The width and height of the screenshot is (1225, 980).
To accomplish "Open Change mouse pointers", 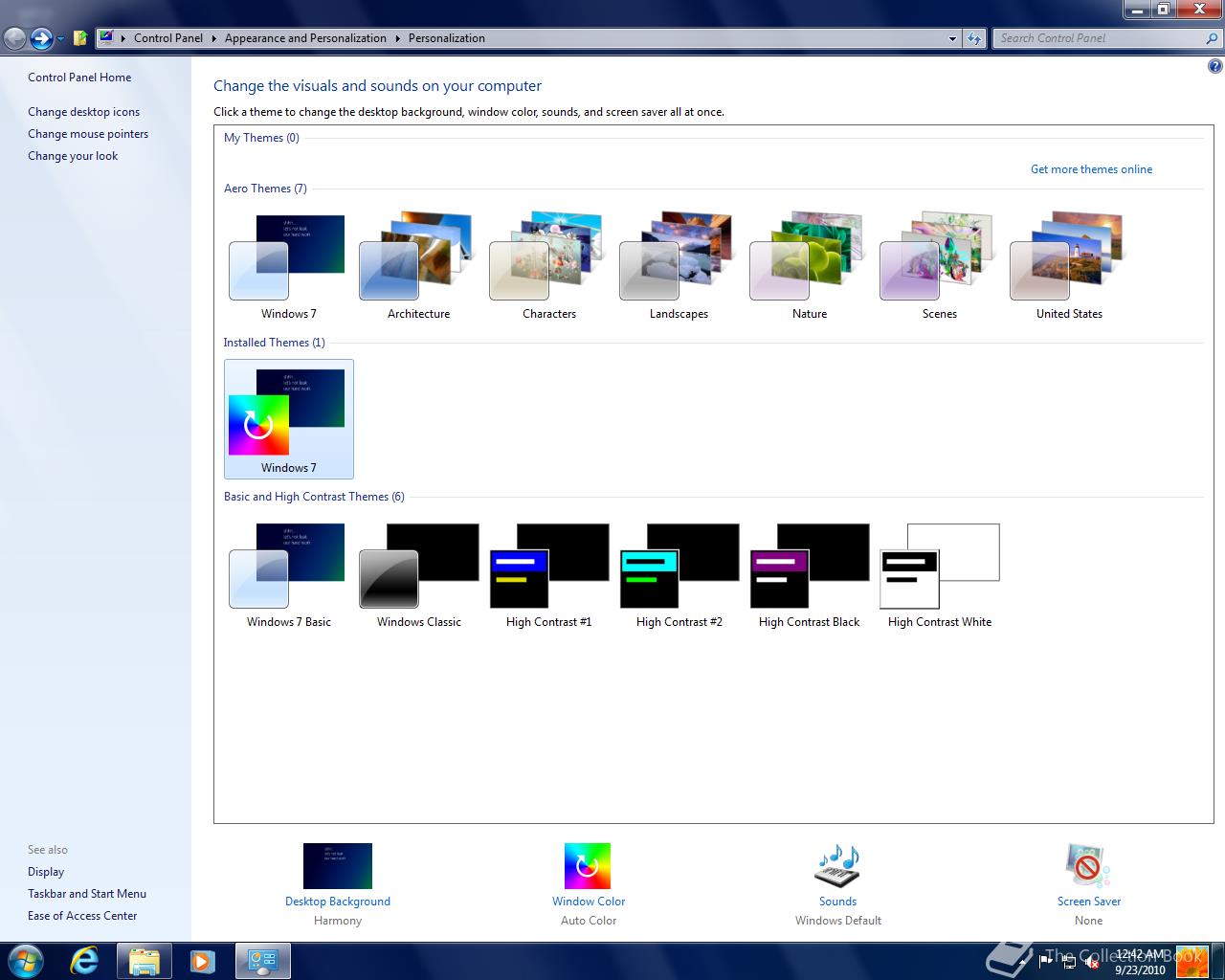I will point(88,134).
